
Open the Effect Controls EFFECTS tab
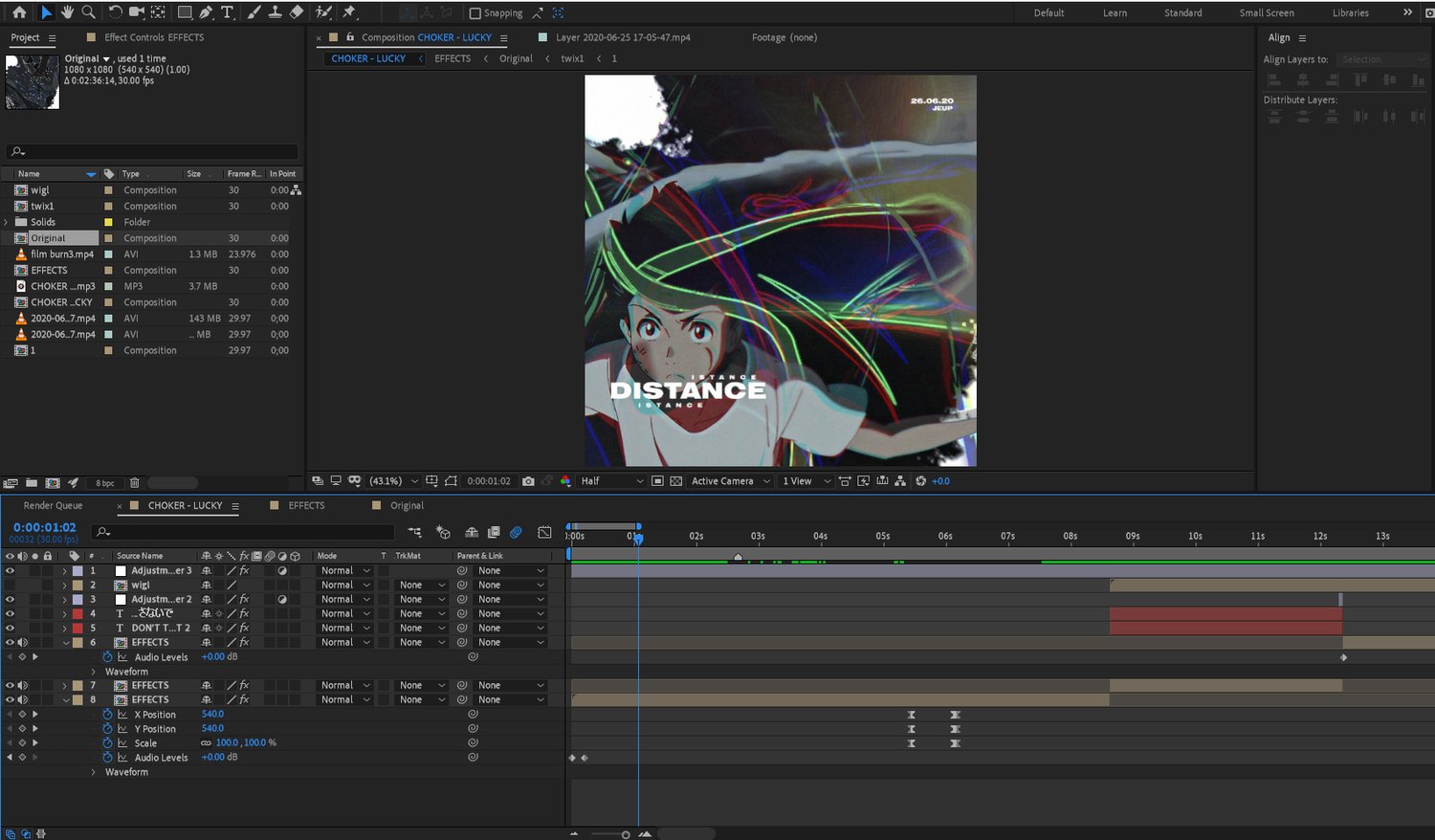[153, 37]
